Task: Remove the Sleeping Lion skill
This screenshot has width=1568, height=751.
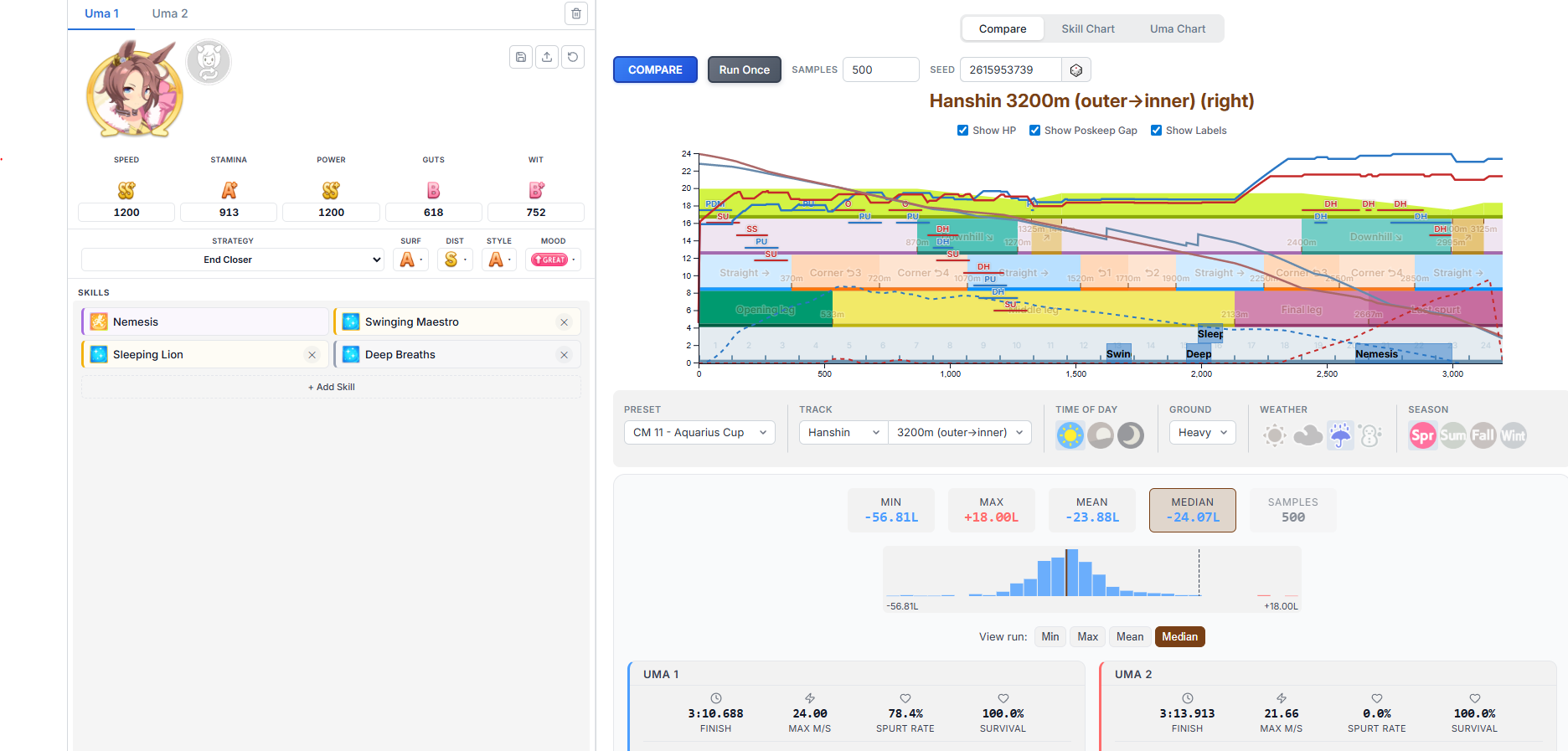Action: [x=312, y=355]
